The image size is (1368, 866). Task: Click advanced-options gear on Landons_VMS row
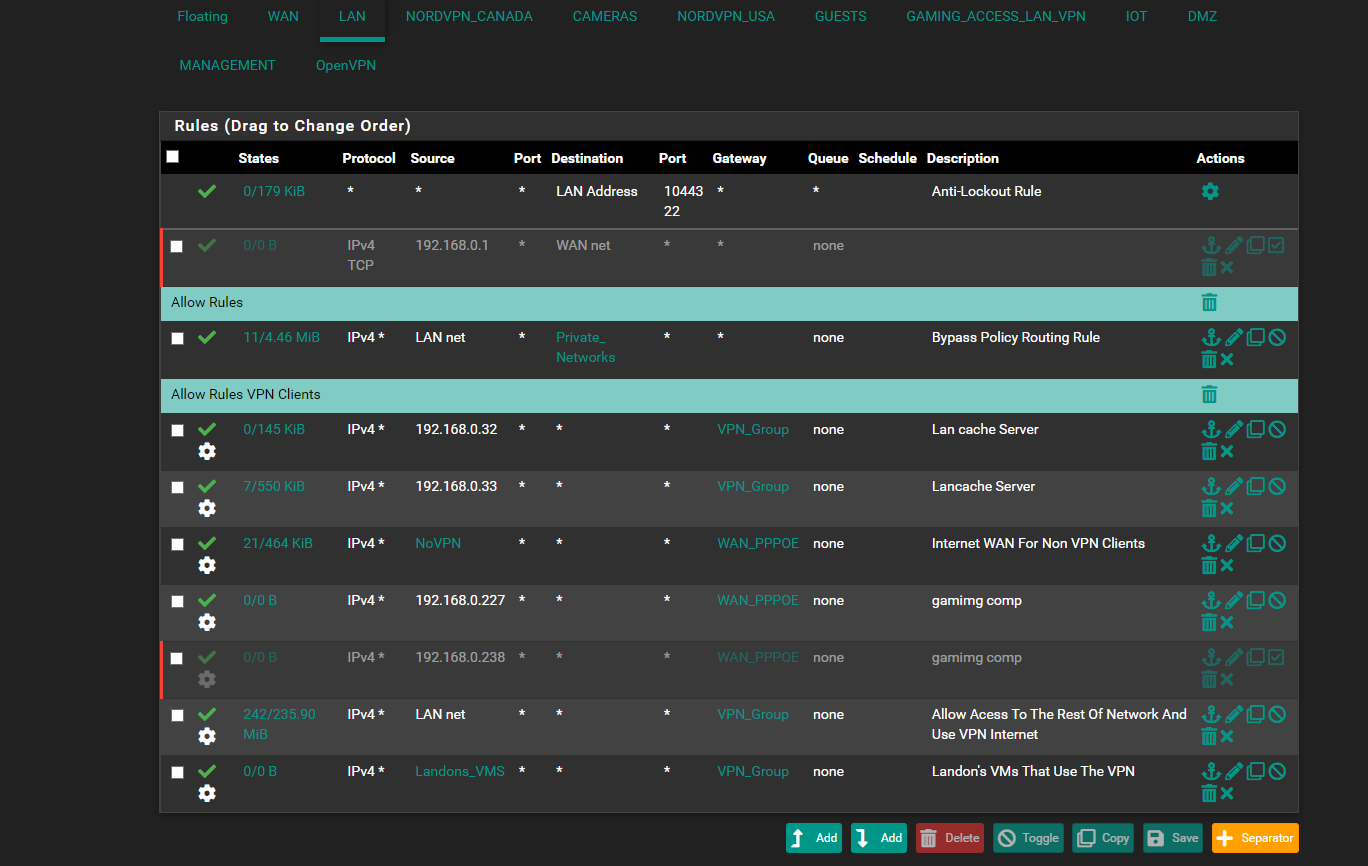(207, 793)
